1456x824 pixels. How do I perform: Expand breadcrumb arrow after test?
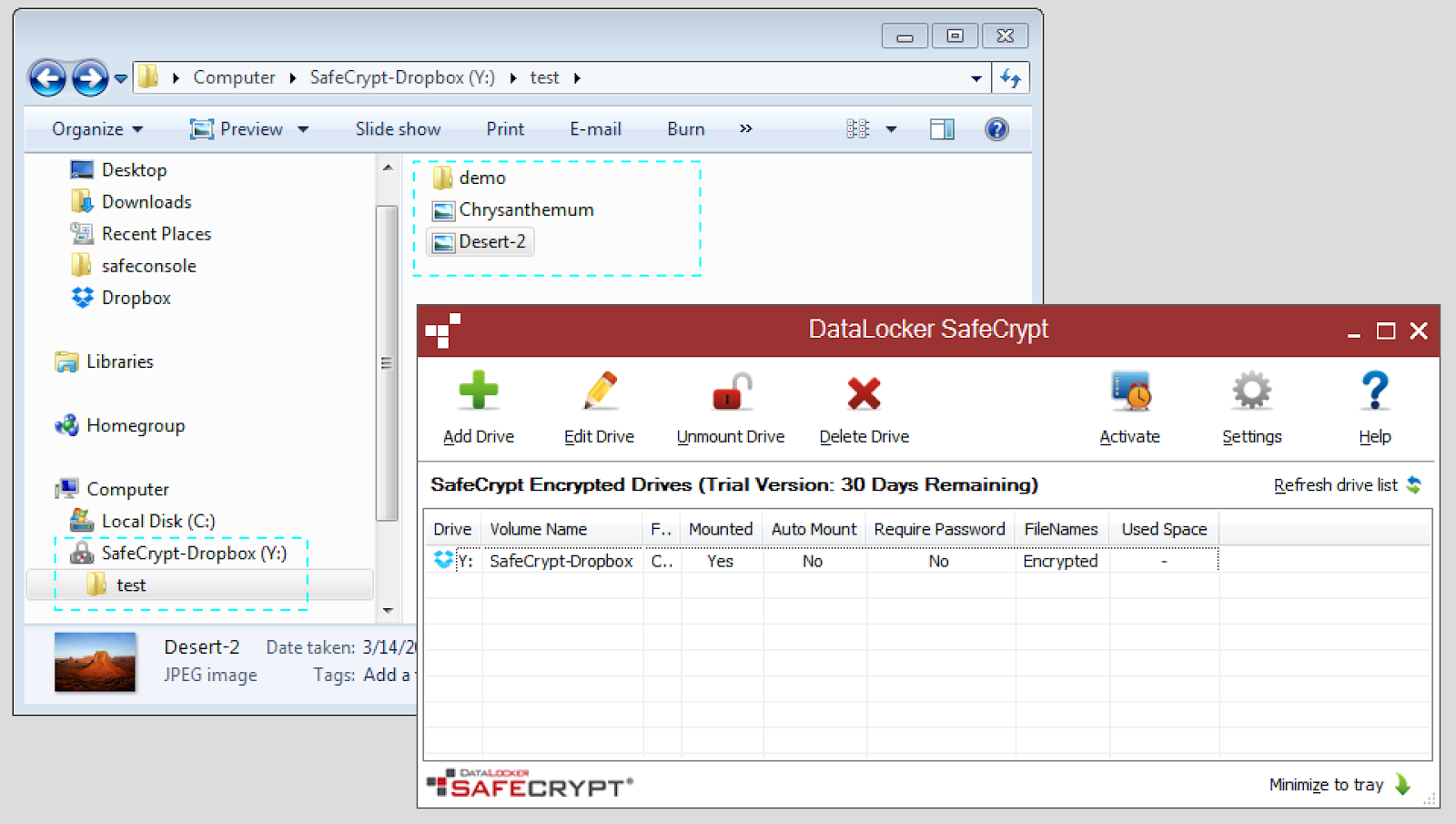[x=577, y=78]
